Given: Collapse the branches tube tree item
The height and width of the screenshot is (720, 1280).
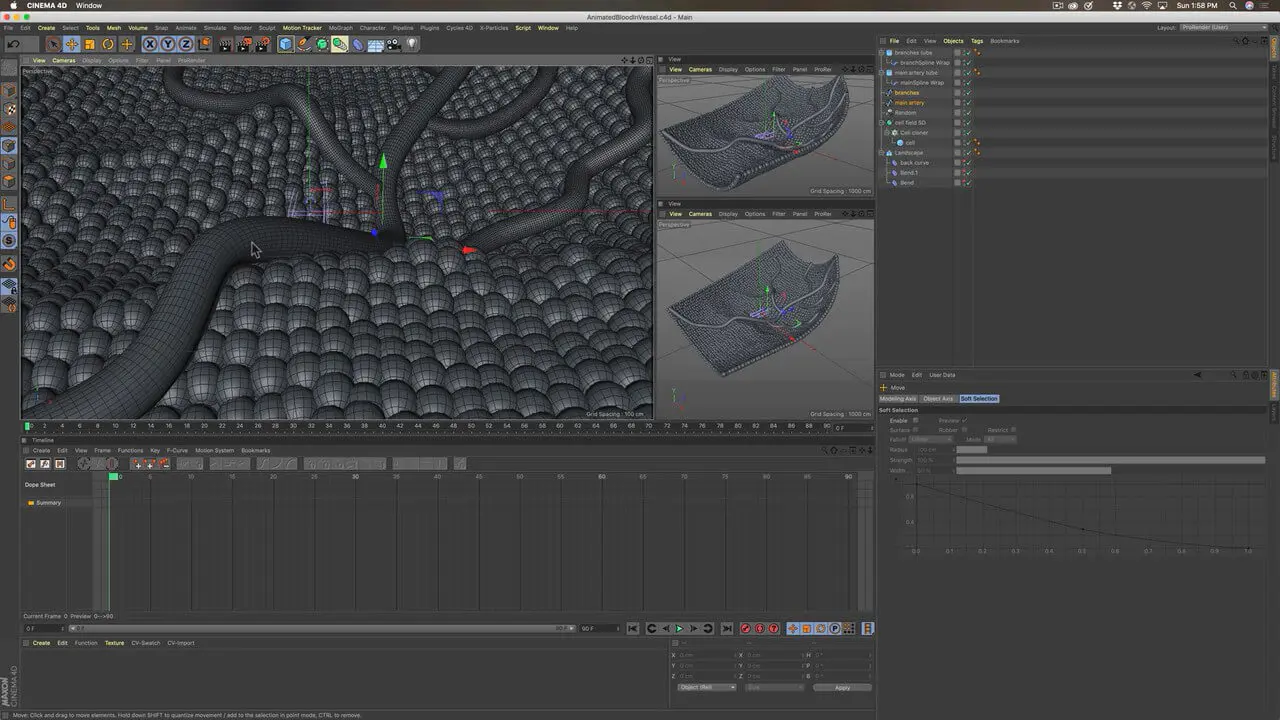Looking at the screenshot, I should (881, 52).
